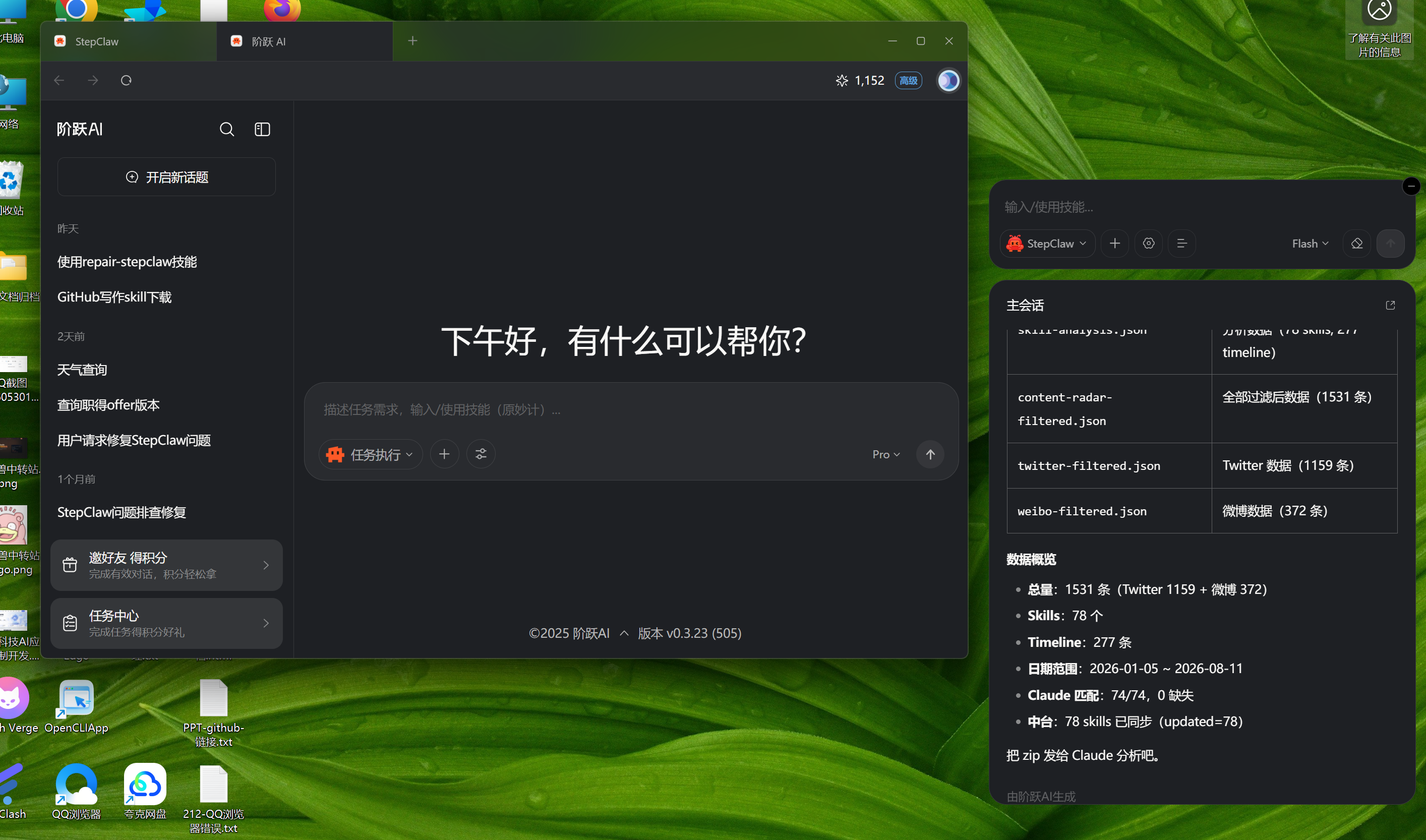
Task: Open PPT-github-链接.txt desktop file
Action: pos(213,713)
